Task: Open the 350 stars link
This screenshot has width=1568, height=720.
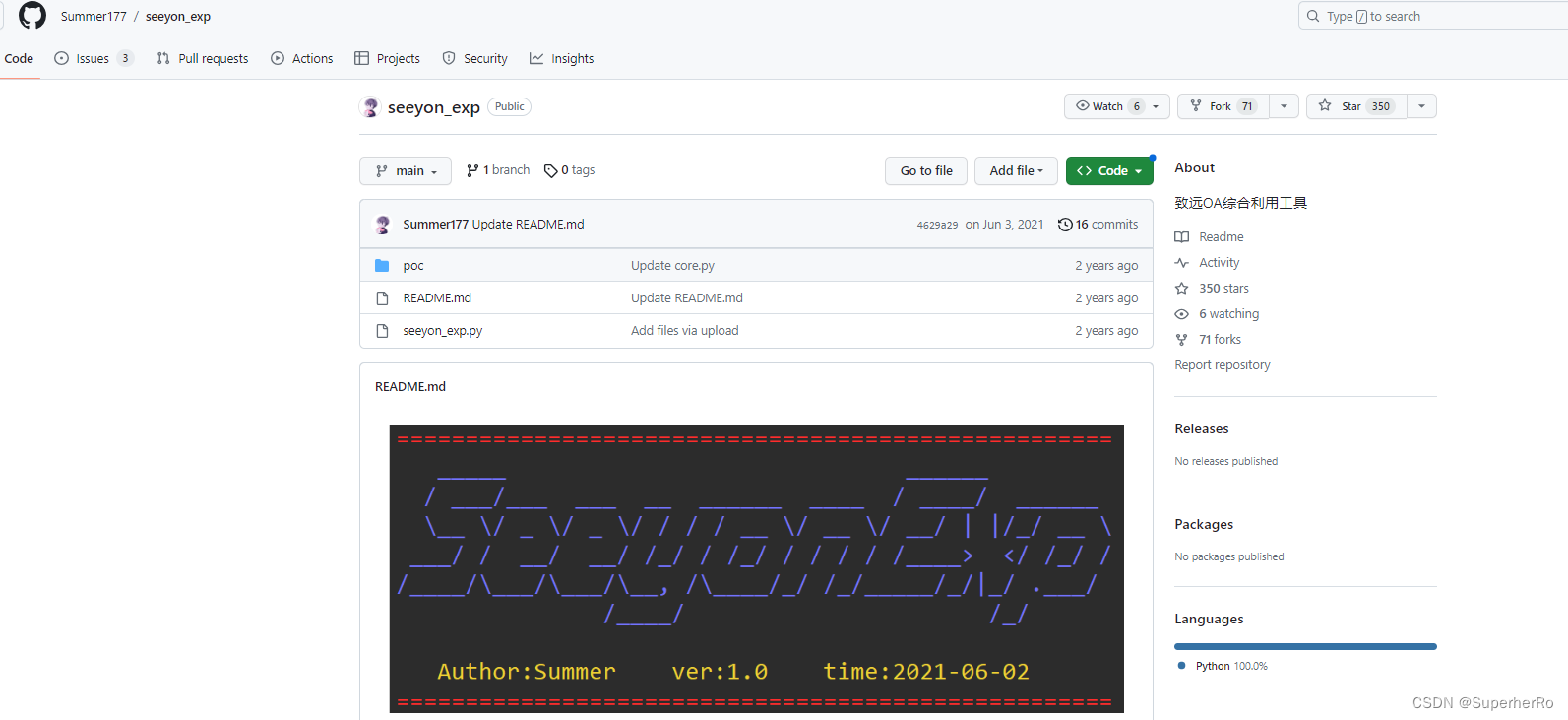Action: pyautogui.click(x=1223, y=289)
